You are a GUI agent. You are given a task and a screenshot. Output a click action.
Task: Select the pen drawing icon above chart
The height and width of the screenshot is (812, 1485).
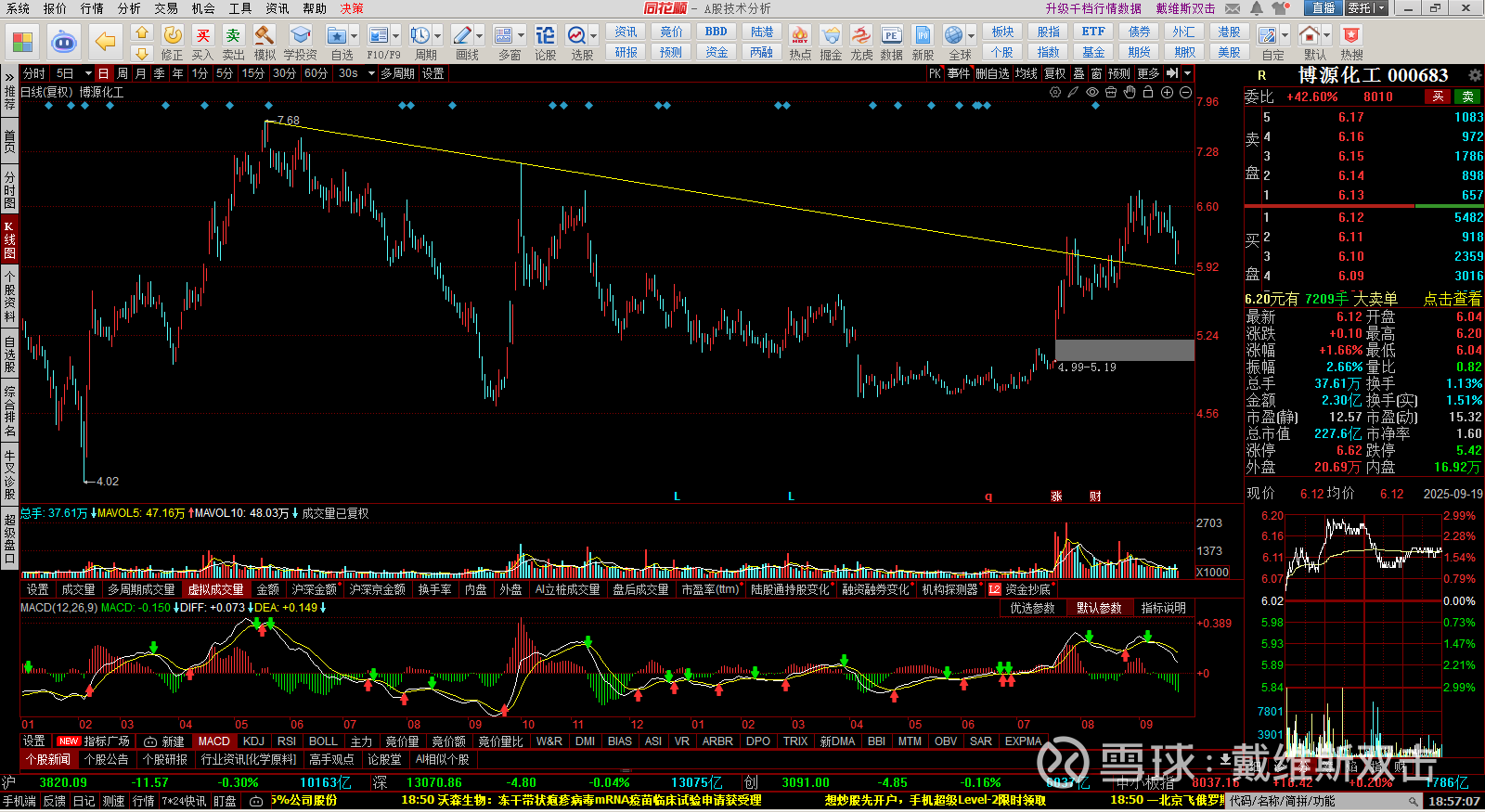coord(1074,92)
